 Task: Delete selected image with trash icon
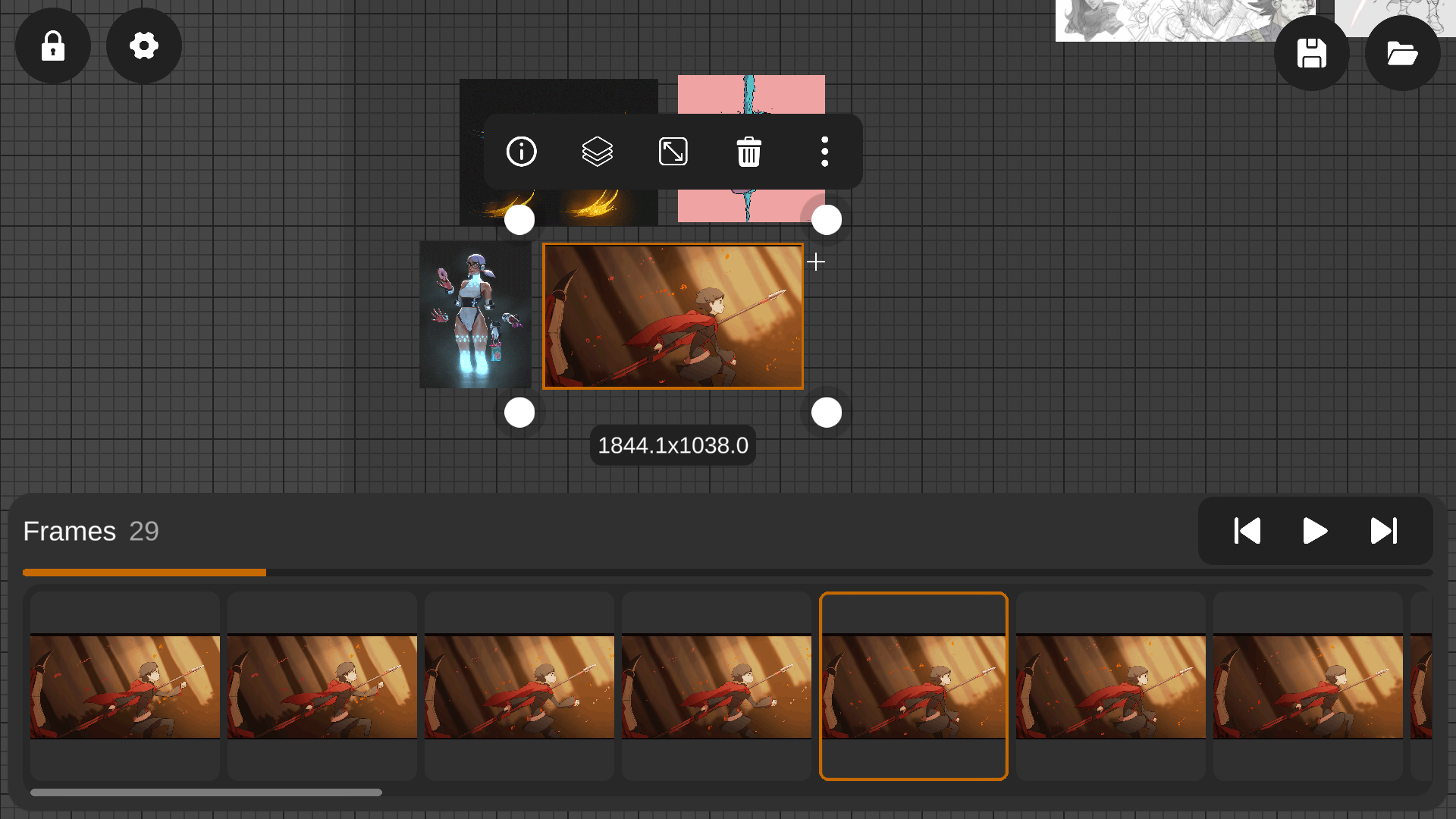pos(749,152)
